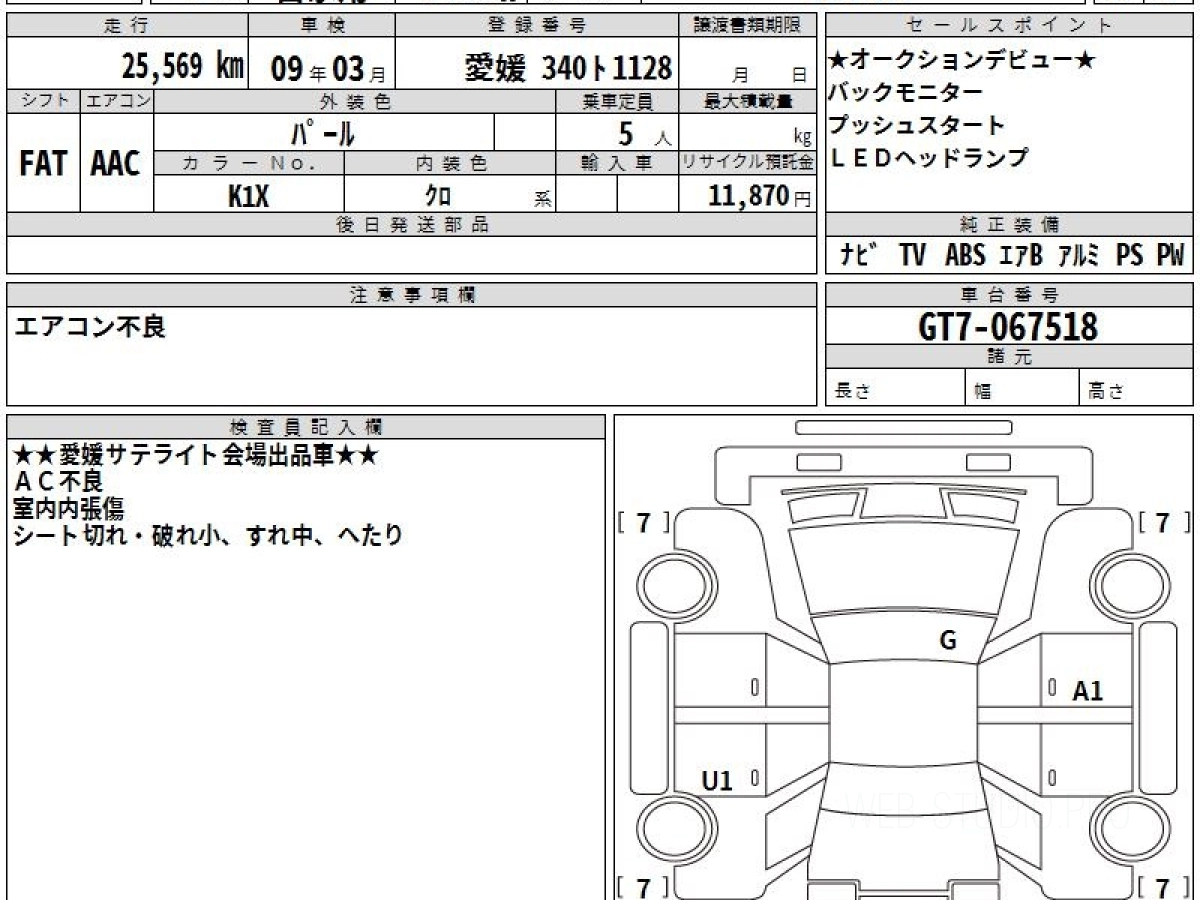Click the A1 damage mark on the diagram

tap(1088, 691)
